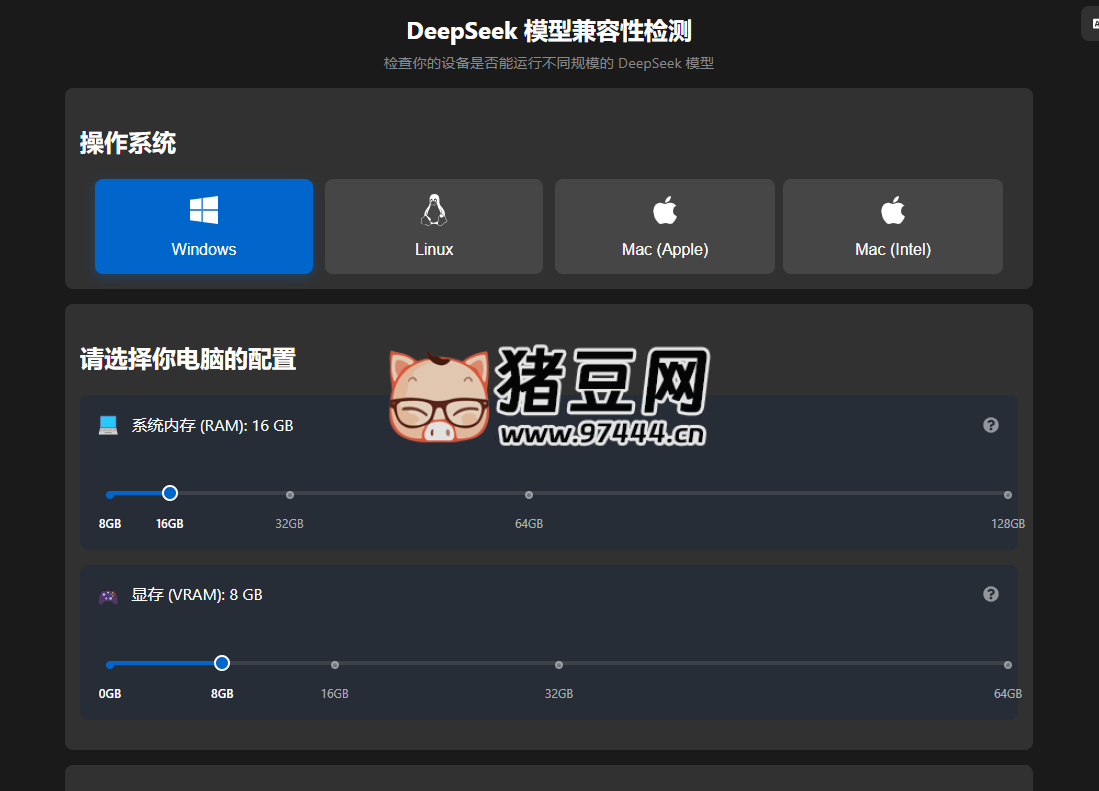Click the 32GB tick on the RAM slider
The width and height of the screenshot is (1099, 791).
click(290, 494)
